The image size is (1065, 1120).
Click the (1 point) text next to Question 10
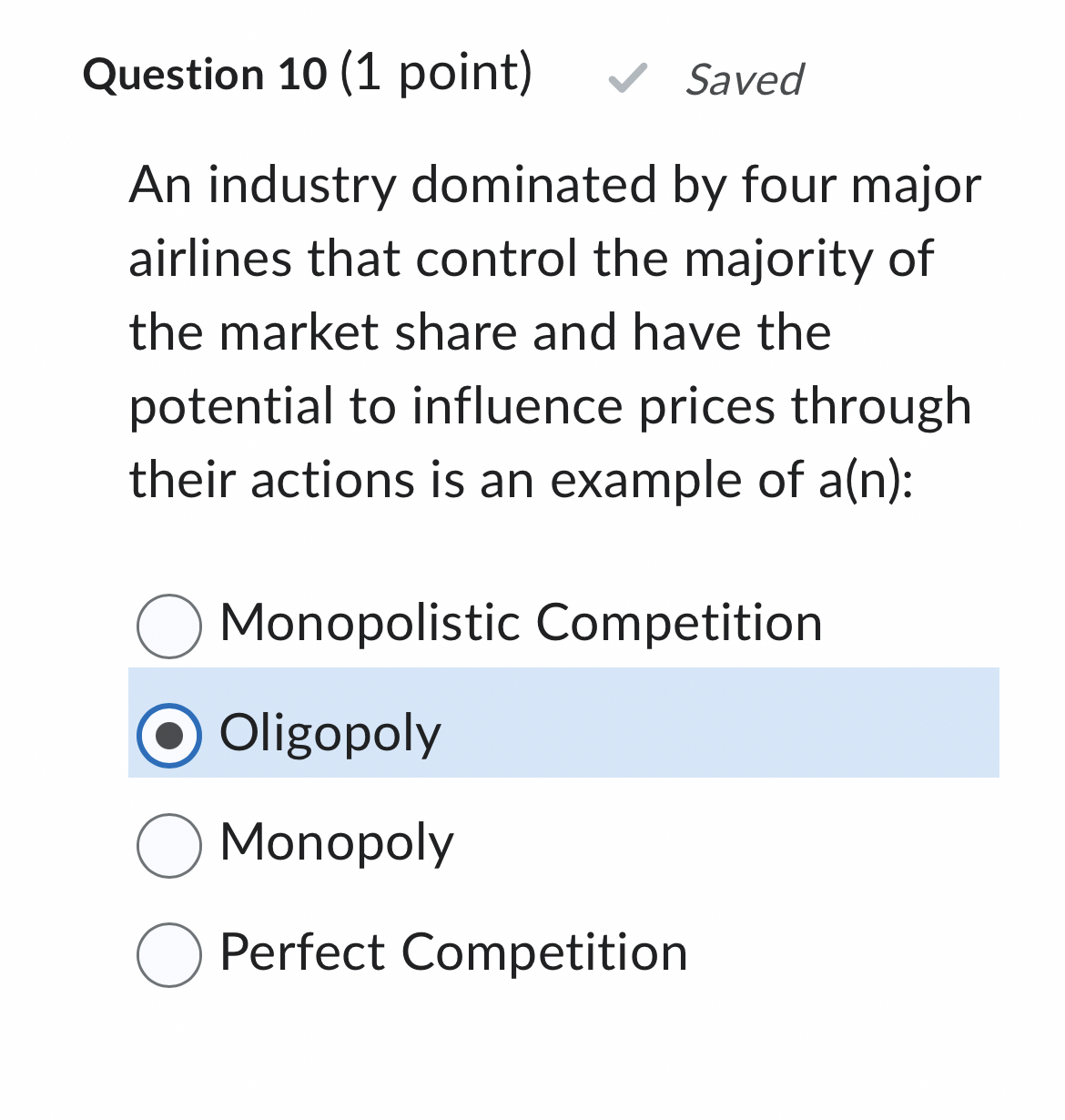tap(424, 75)
